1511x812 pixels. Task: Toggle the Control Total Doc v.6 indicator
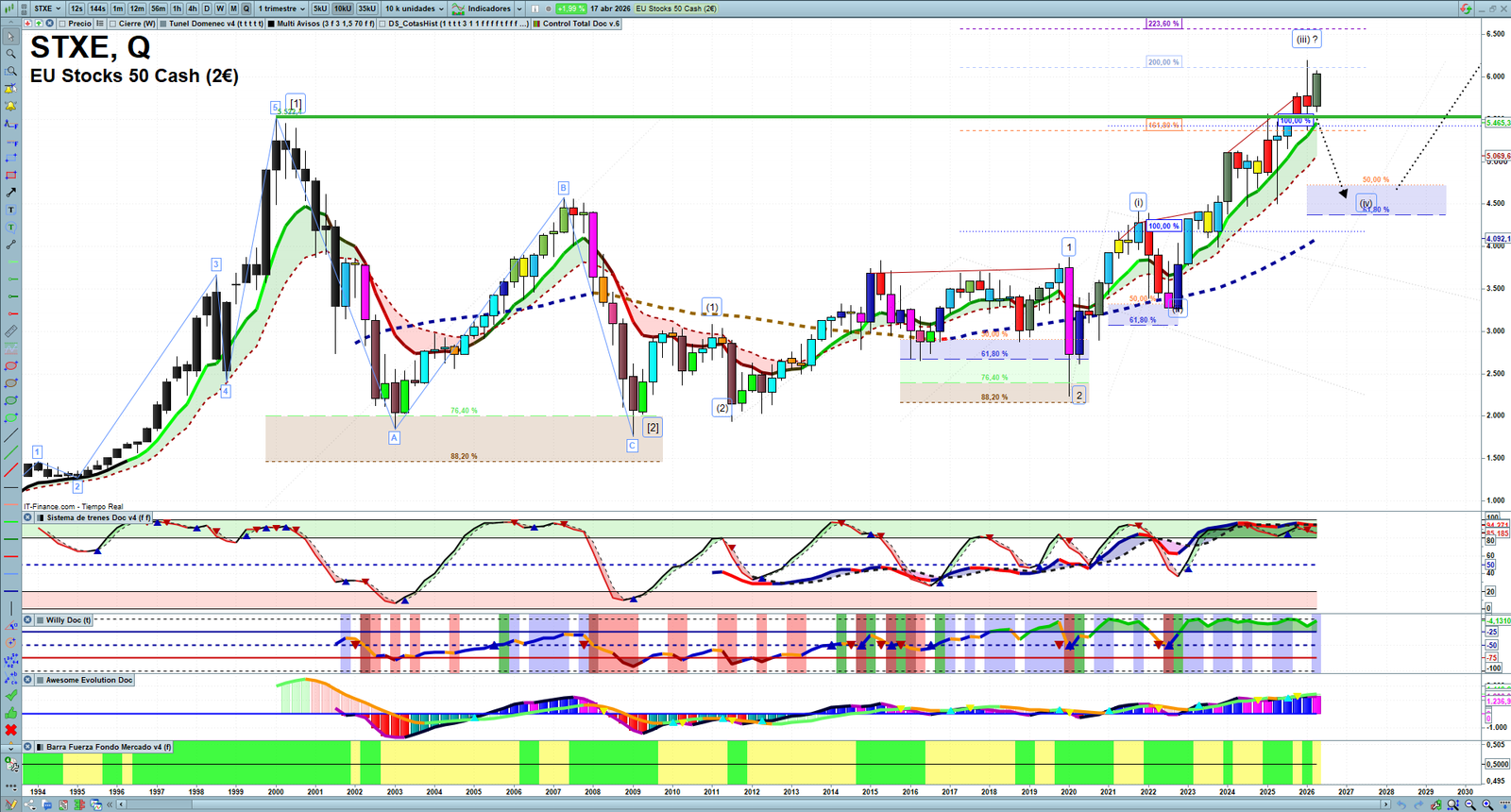[536, 24]
